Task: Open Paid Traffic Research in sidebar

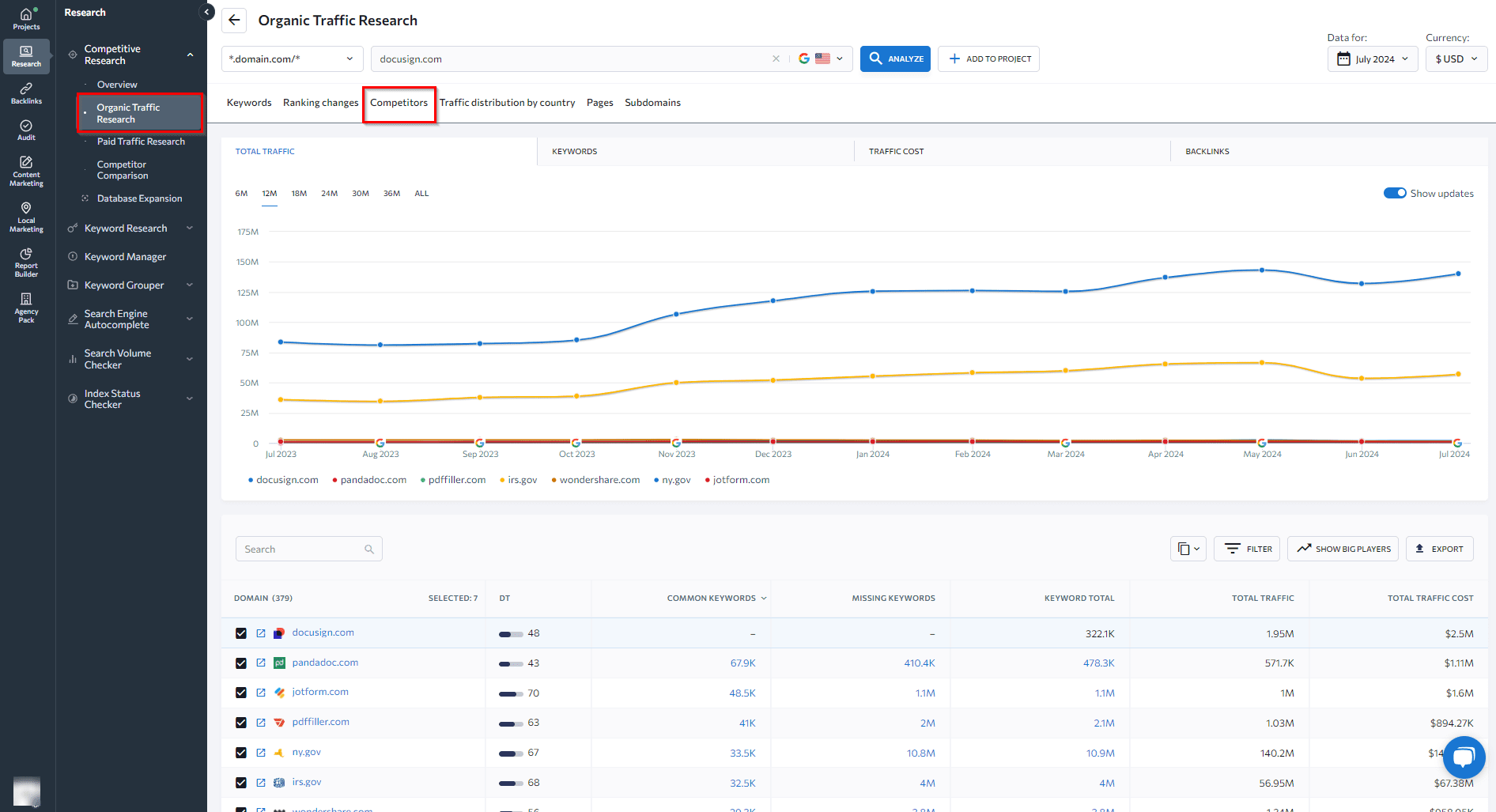Action: pyautogui.click(x=141, y=142)
